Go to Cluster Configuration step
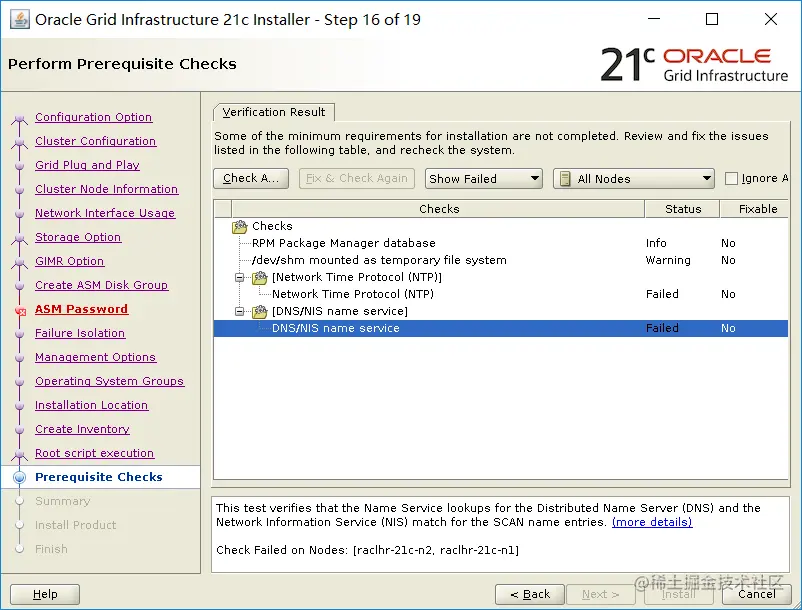The height and width of the screenshot is (610, 802). click(96, 141)
